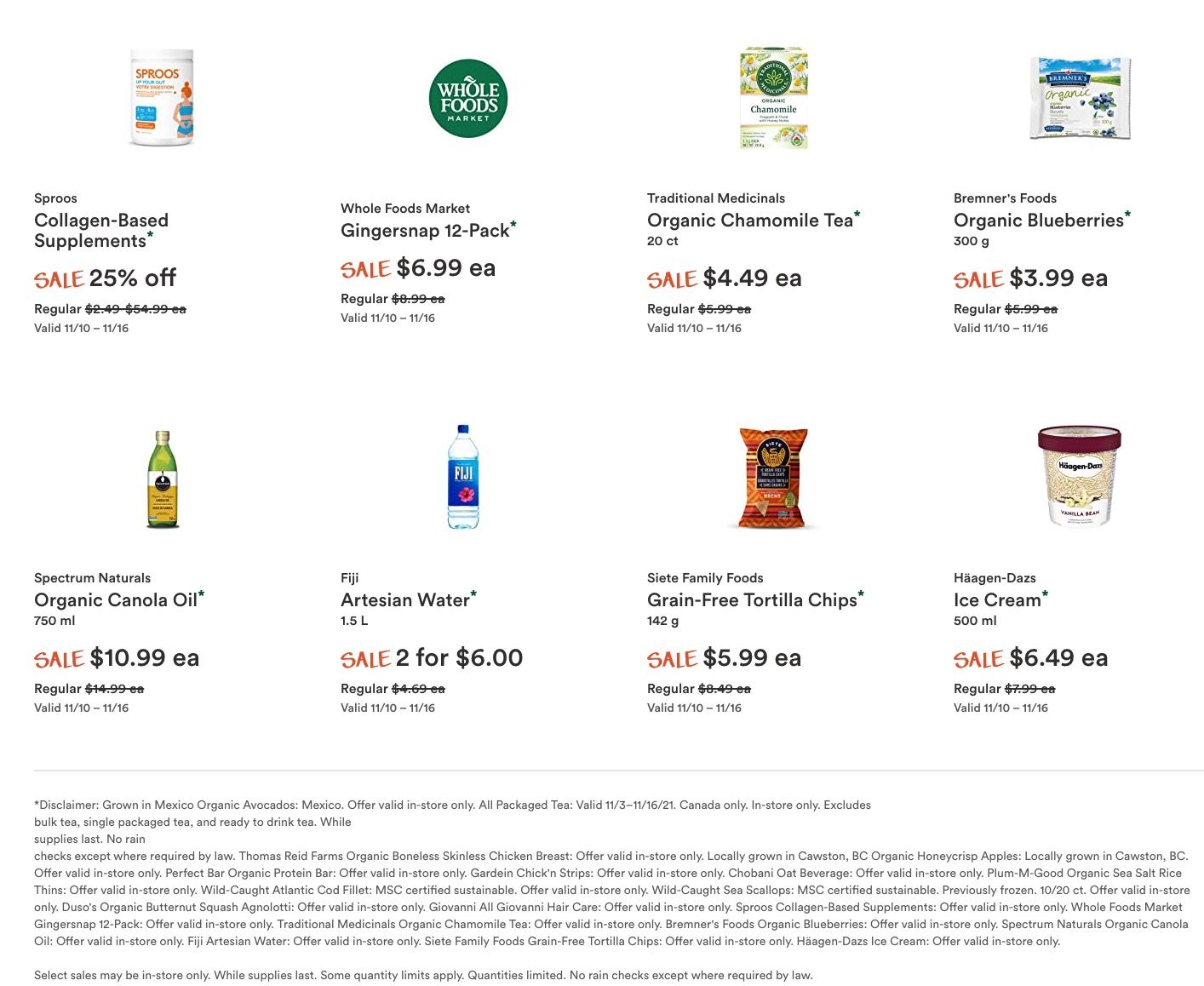Open the Fiji water bottle image
1204x986 pixels.
coord(463,477)
